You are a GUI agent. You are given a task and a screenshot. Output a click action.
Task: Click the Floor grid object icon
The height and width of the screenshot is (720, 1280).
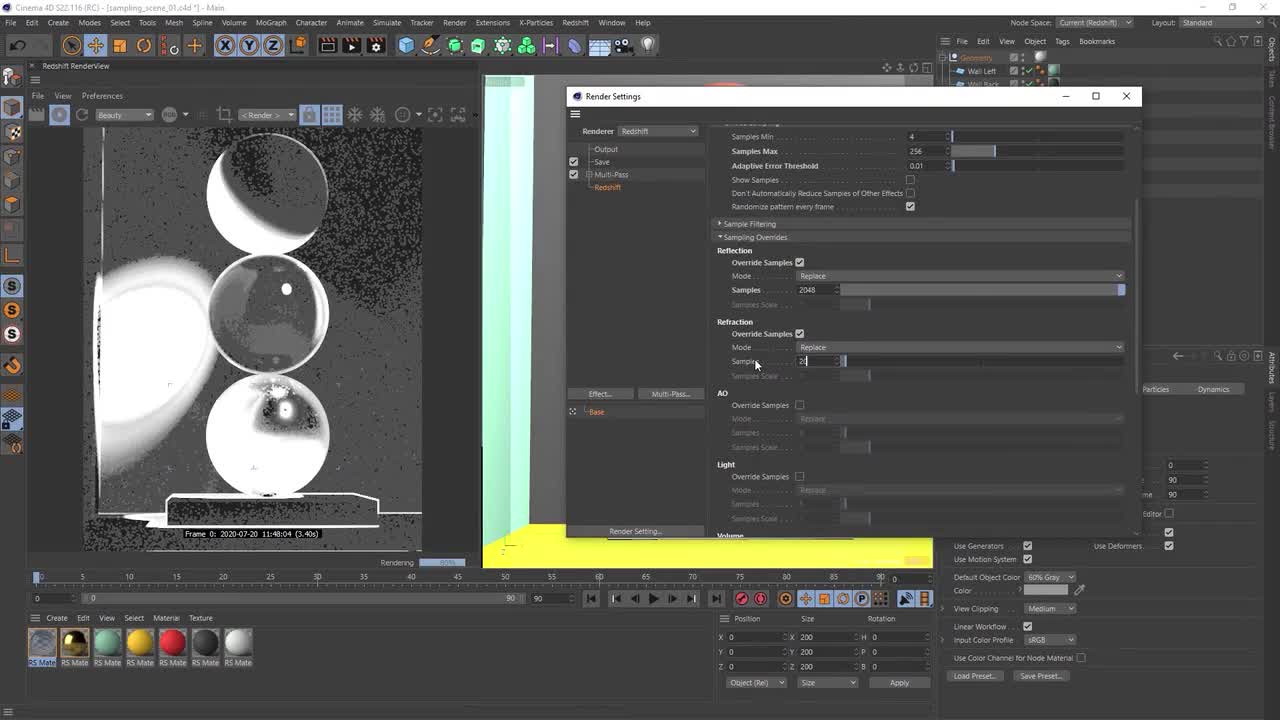click(599, 45)
